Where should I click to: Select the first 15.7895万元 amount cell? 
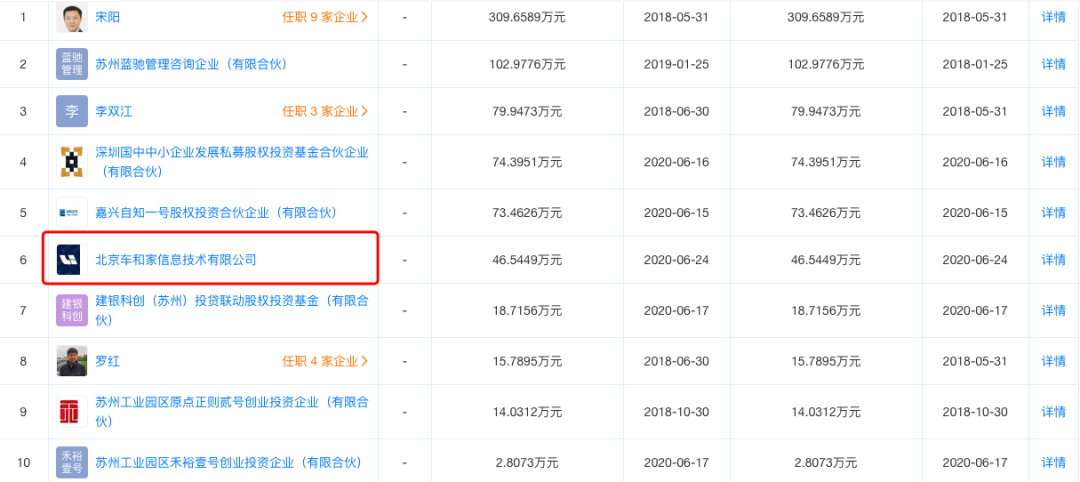pyautogui.click(x=527, y=361)
